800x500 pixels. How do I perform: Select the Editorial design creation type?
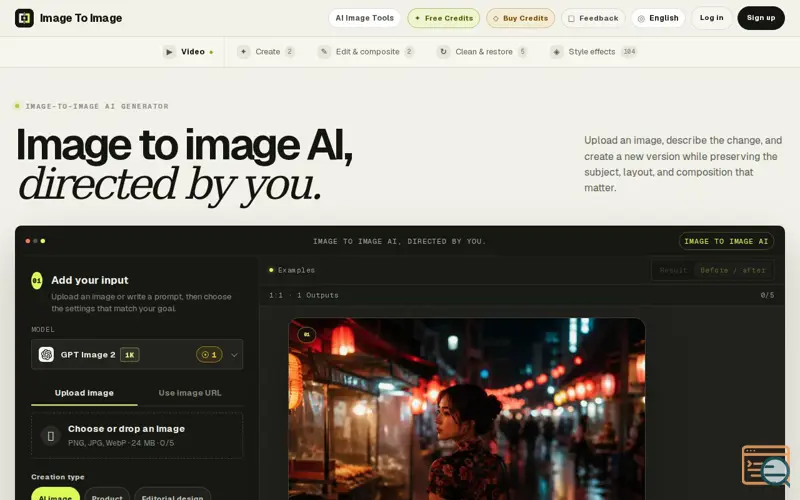172,496
